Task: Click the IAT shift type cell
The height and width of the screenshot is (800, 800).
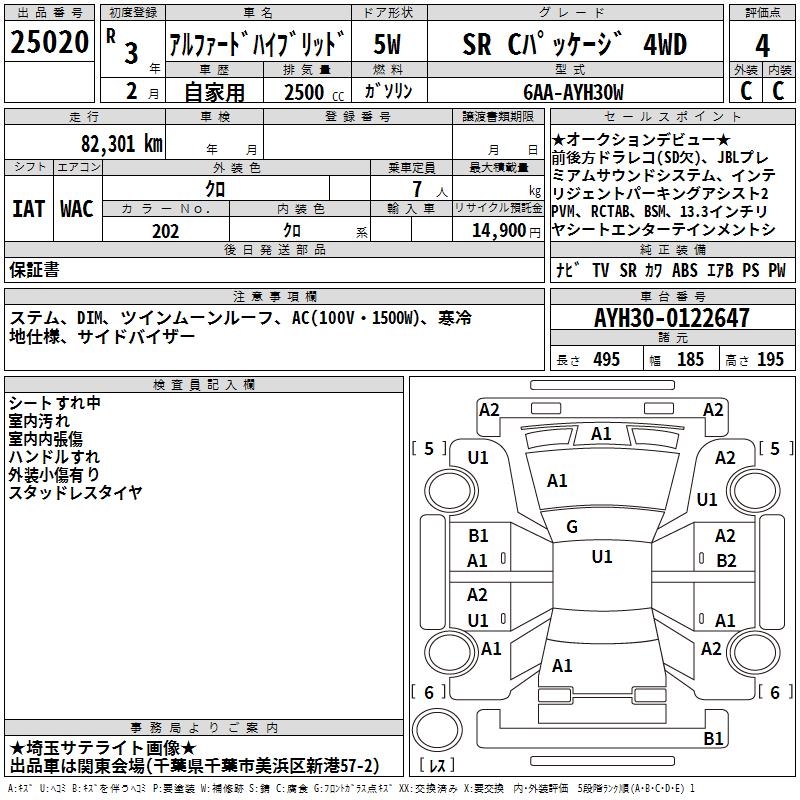Action: [28, 208]
